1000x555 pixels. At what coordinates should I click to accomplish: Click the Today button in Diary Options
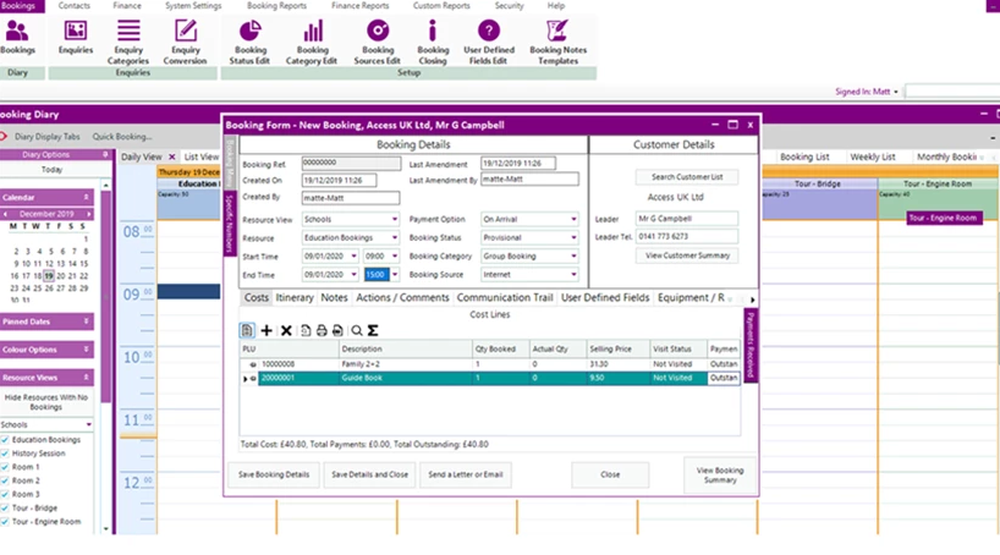tap(52, 170)
